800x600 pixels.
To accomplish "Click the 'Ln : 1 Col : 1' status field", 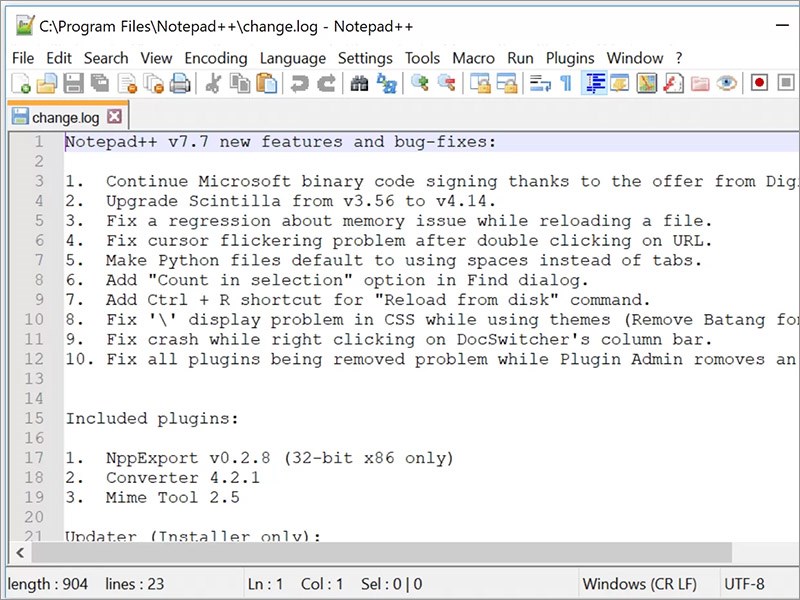I will pos(295,584).
